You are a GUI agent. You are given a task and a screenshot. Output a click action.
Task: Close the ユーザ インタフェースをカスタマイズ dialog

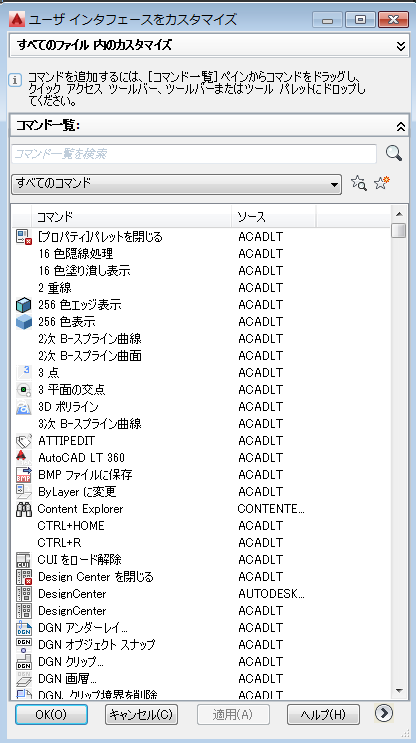coord(394,20)
